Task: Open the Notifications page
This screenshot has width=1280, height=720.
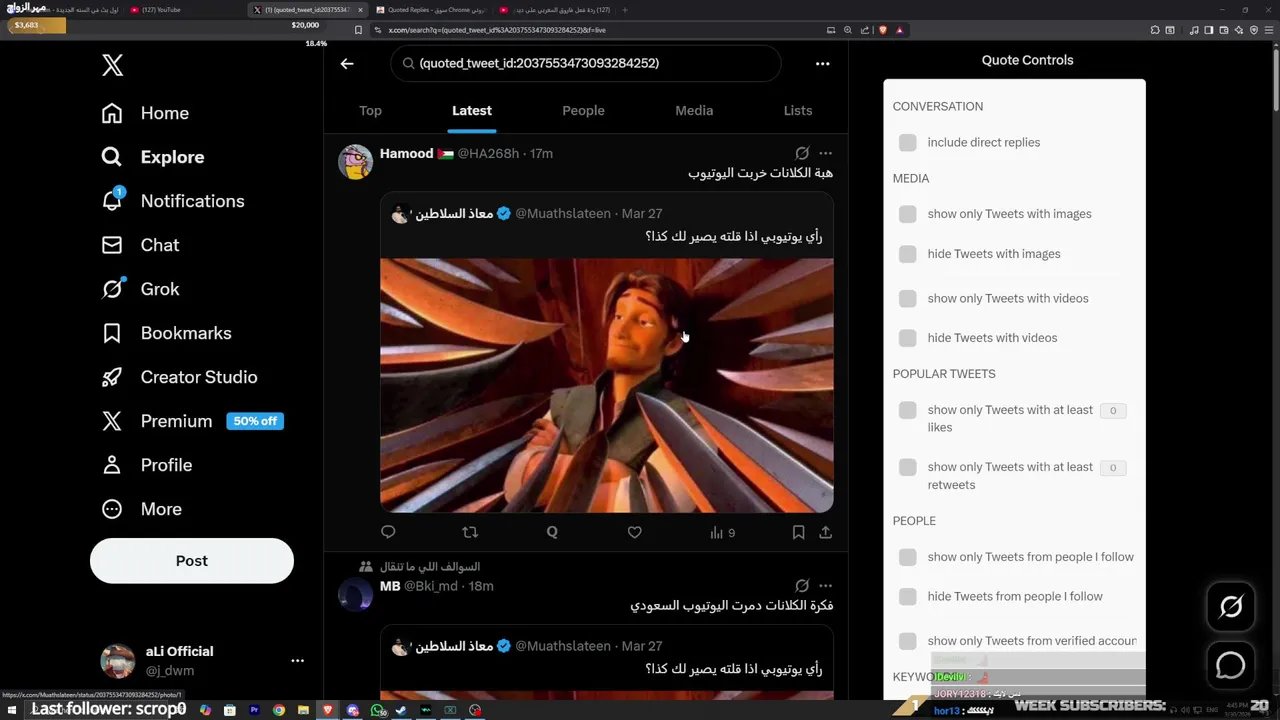Action: click(173, 201)
